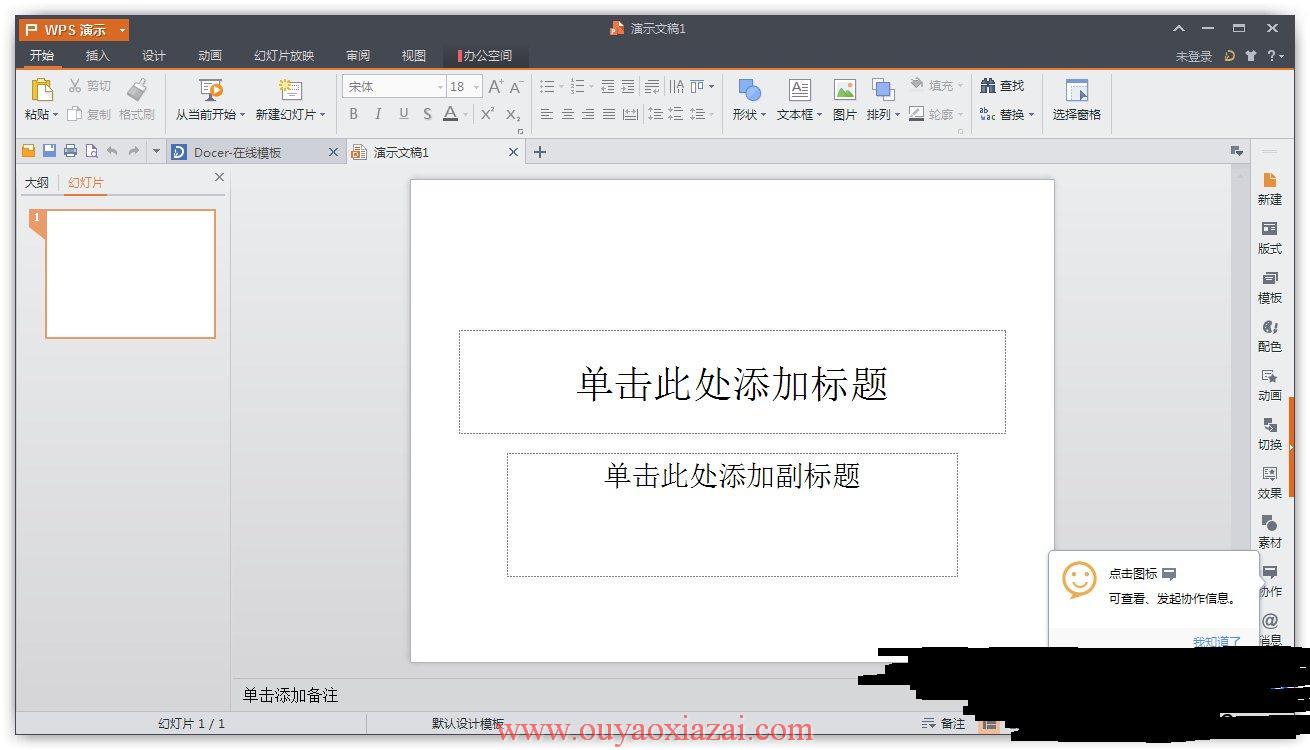Click the New Slide (新建幻灯片) icon
Image resolution: width=1310 pixels, height=750 pixels.
click(x=290, y=90)
